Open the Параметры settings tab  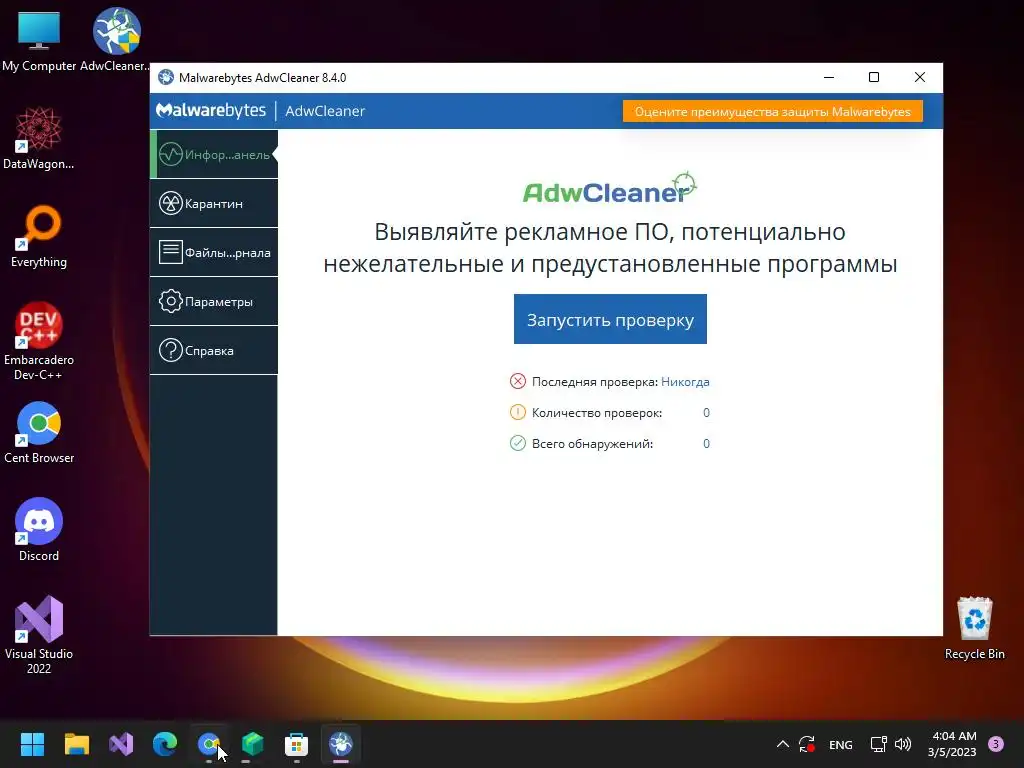214,301
